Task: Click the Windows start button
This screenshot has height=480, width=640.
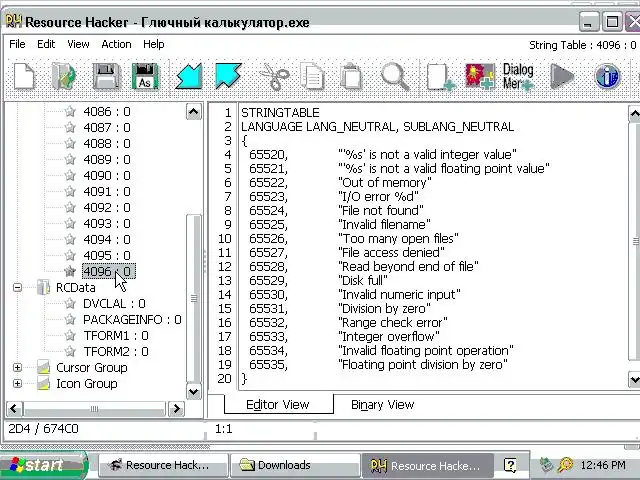Action: 43,465
